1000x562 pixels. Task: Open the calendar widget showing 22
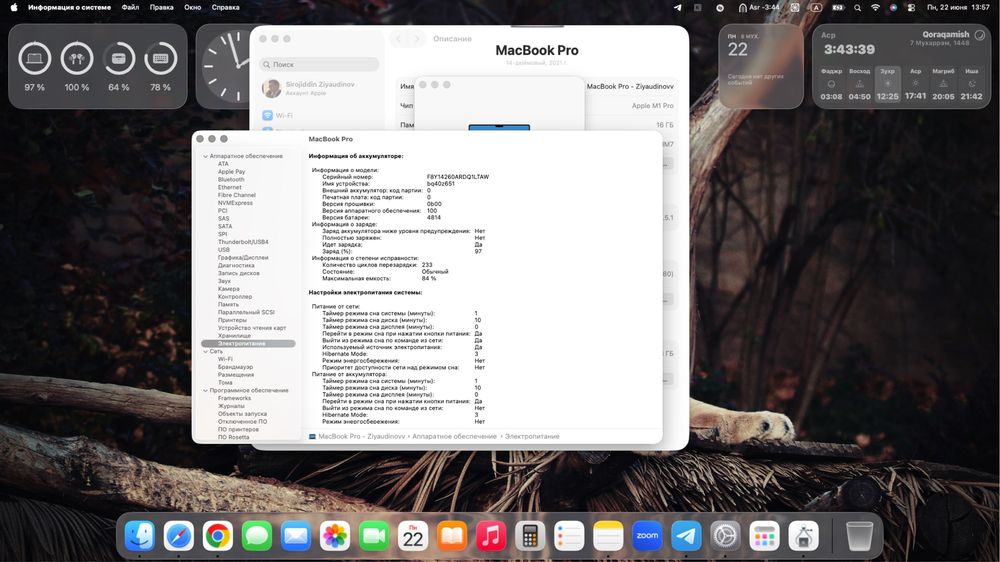(761, 66)
